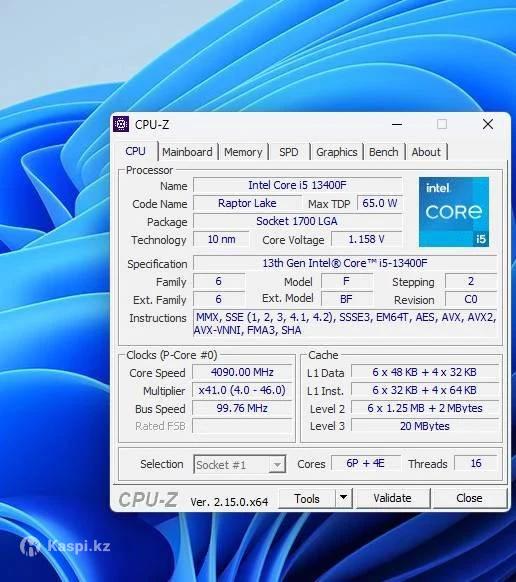Click the Core Voltage value 1.158 V

click(x=366, y=239)
